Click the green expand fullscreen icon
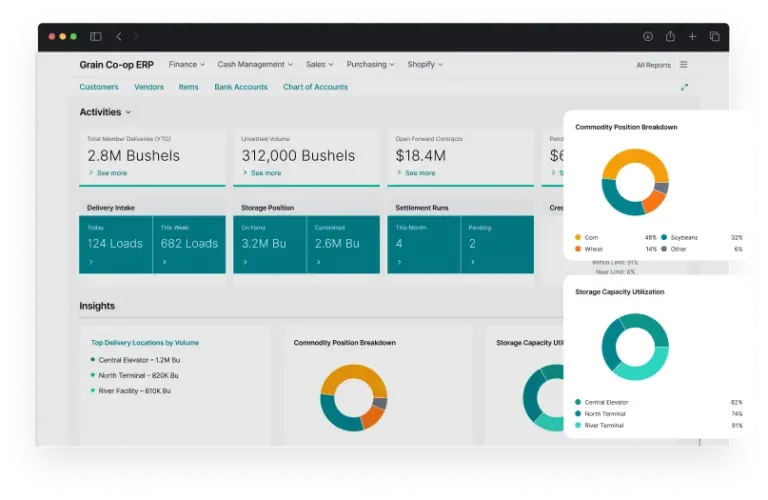The image size is (768, 500). [684, 88]
